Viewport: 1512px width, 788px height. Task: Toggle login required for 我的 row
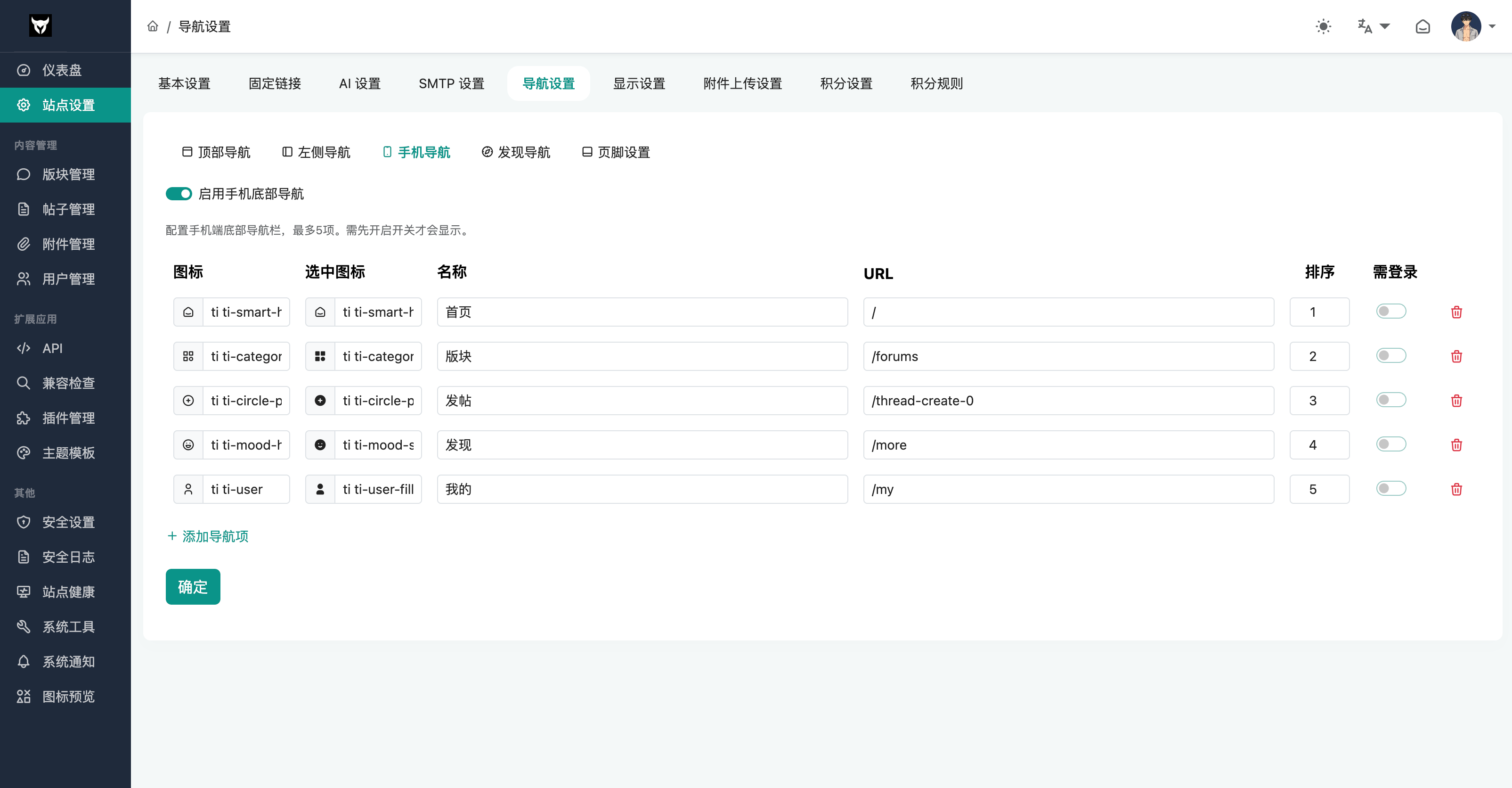tap(1391, 489)
